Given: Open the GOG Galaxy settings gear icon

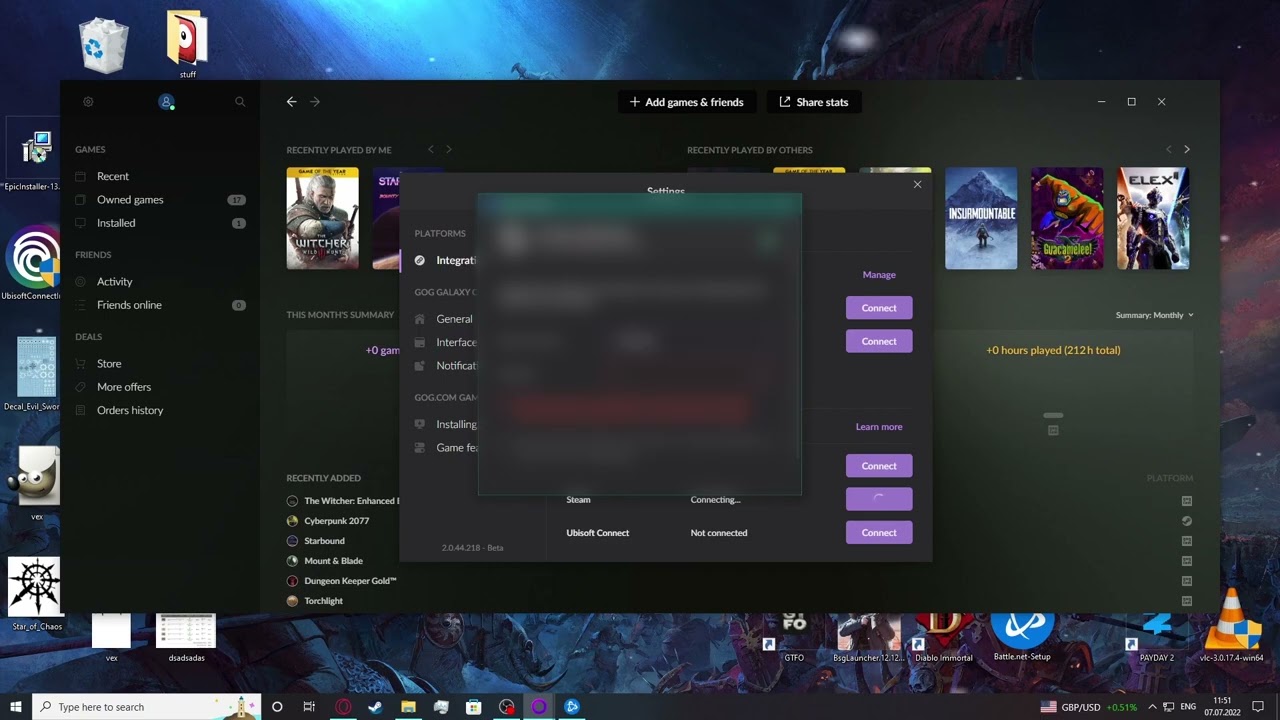Looking at the screenshot, I should [x=88, y=102].
